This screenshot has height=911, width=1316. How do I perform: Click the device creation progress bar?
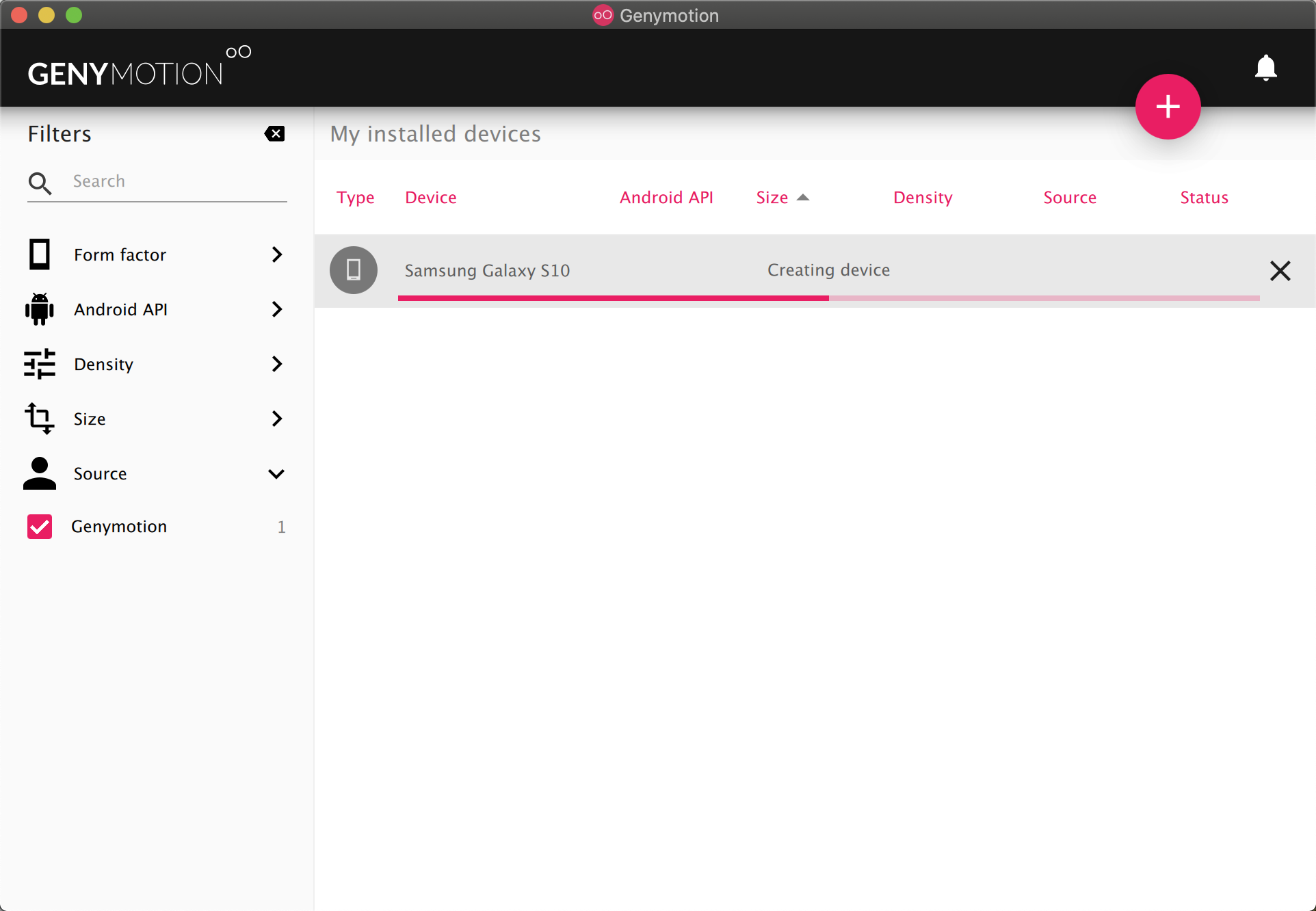829,298
